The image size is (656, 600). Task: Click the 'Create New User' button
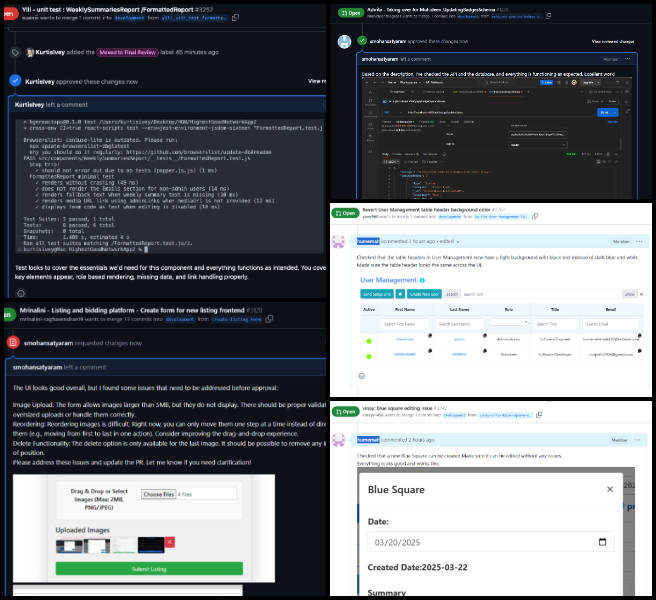pos(424,294)
